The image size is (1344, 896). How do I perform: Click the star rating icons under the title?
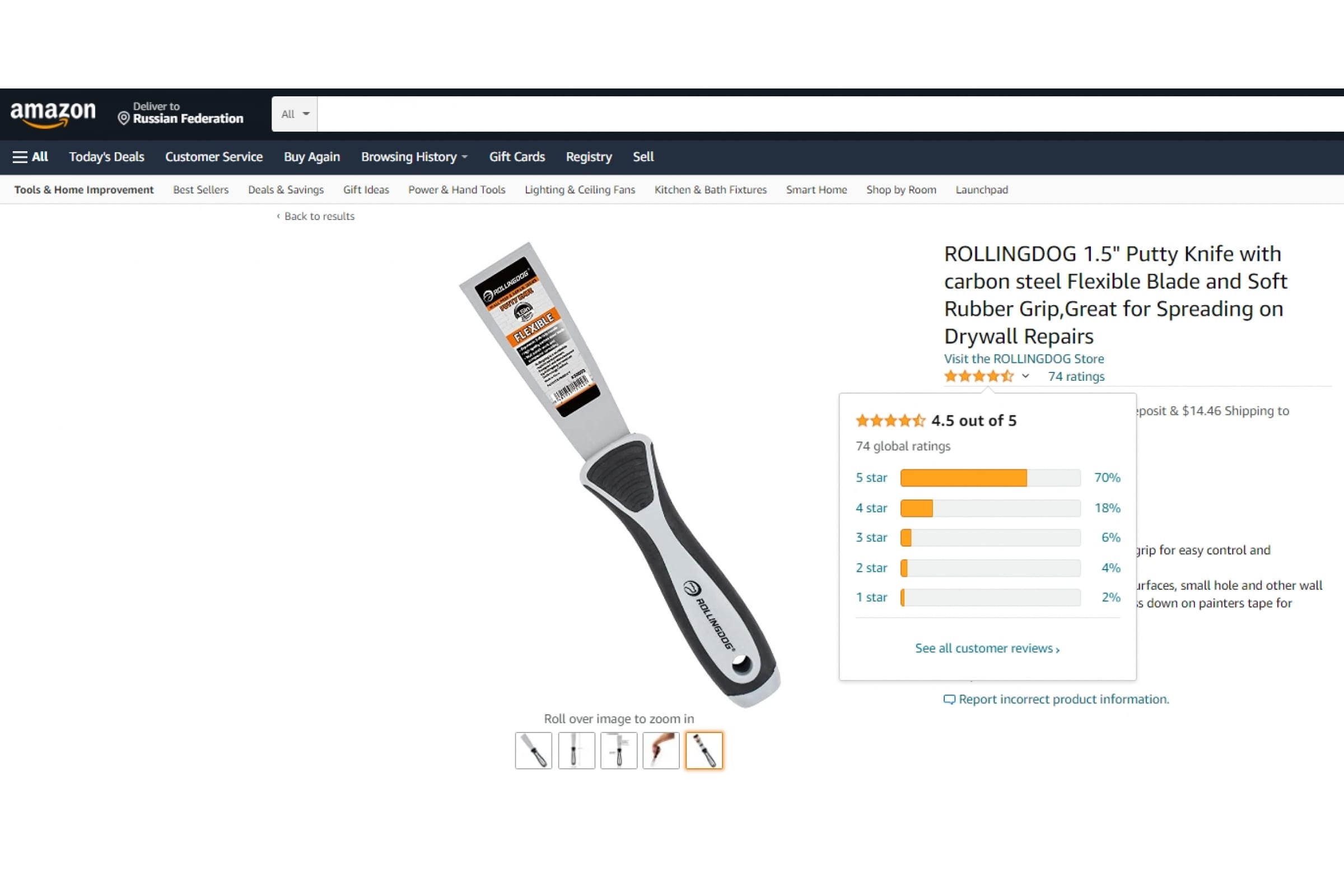tap(978, 376)
